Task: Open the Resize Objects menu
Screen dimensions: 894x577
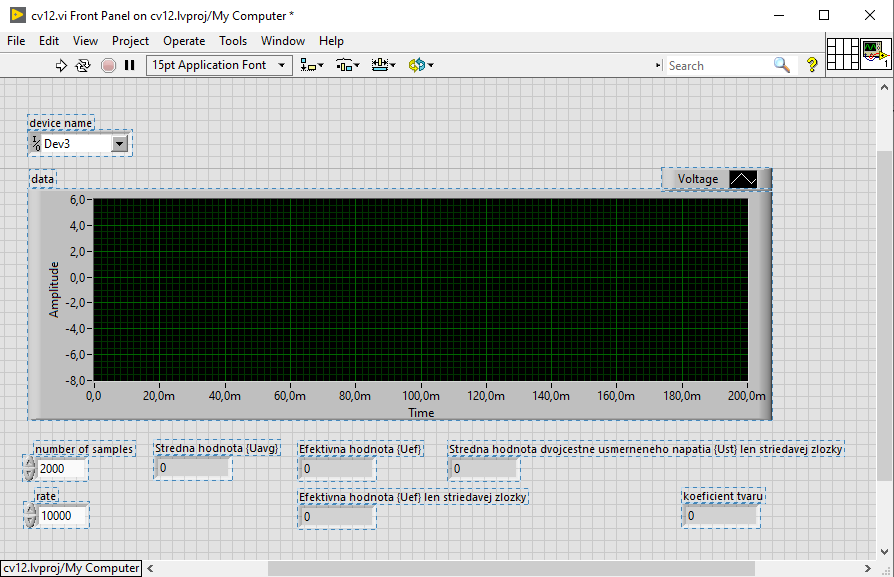Action: (x=383, y=66)
